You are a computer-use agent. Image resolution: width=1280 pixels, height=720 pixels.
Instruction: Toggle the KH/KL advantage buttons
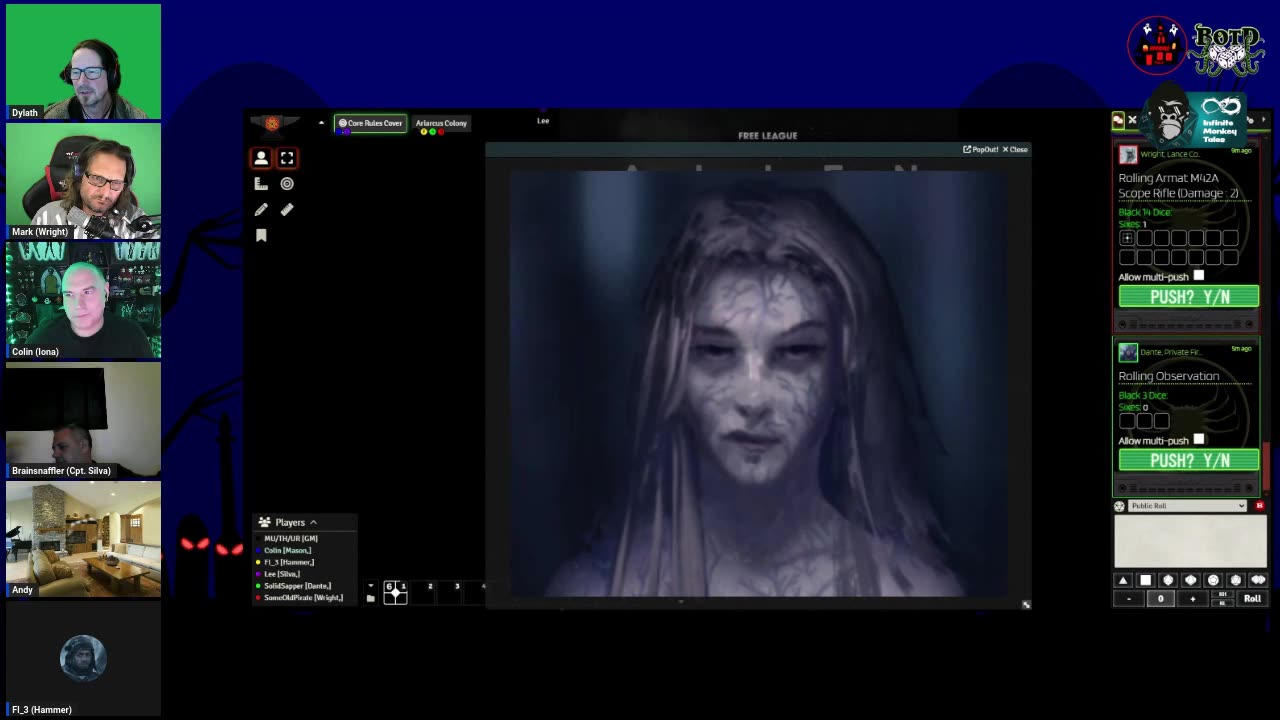click(x=1222, y=598)
